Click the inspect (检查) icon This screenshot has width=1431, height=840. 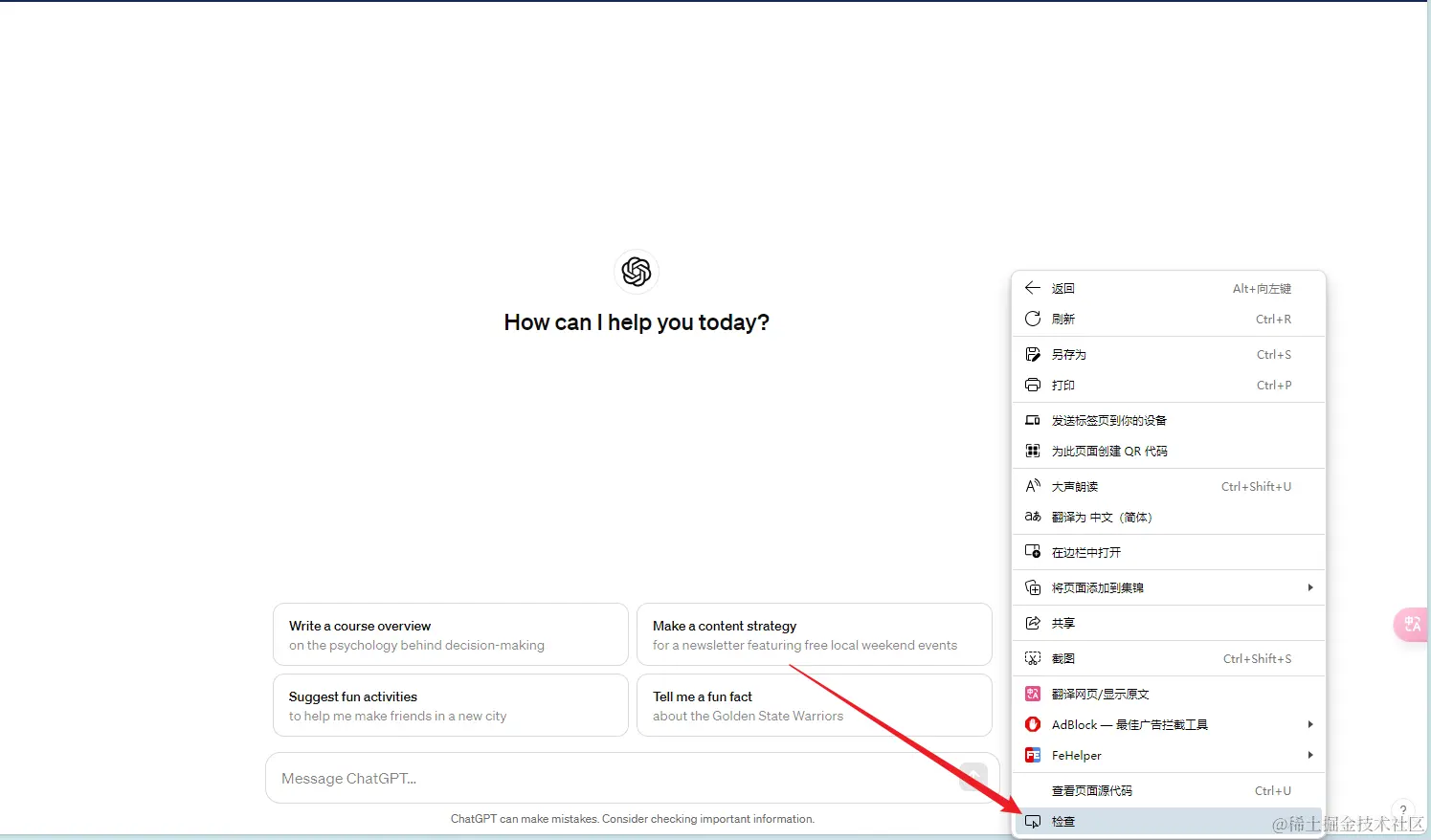click(x=1033, y=821)
